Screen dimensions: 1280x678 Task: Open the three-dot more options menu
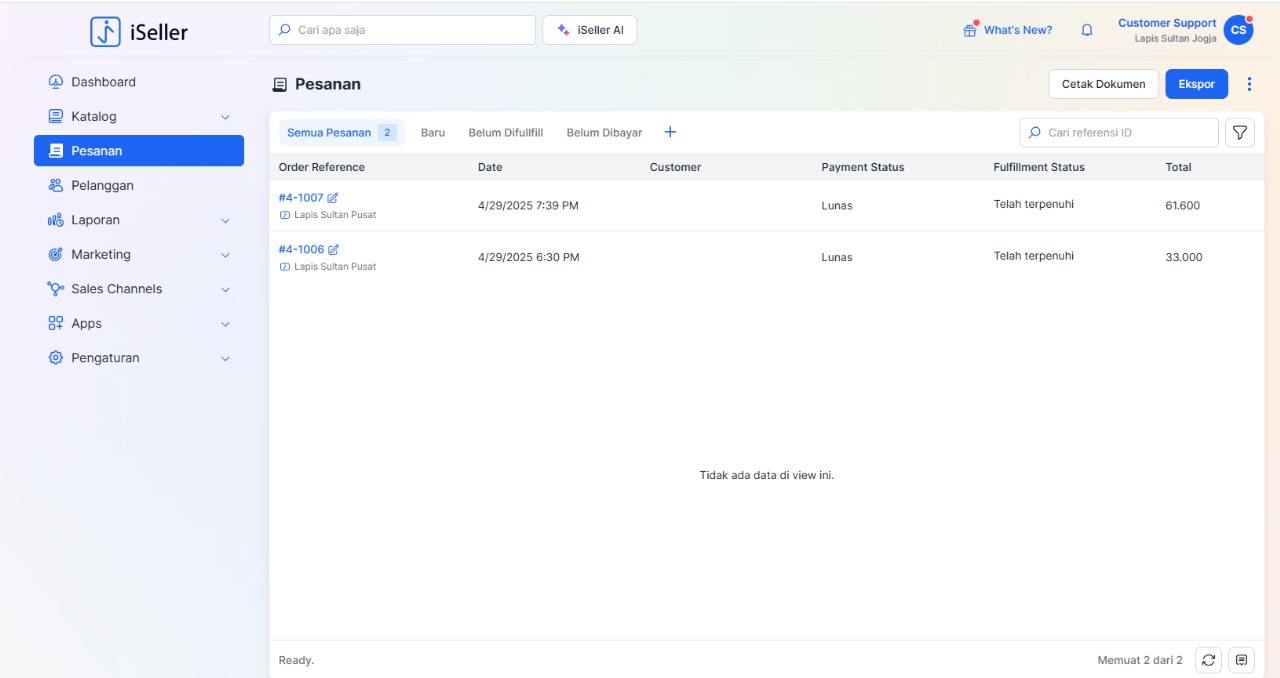pyautogui.click(x=1248, y=84)
